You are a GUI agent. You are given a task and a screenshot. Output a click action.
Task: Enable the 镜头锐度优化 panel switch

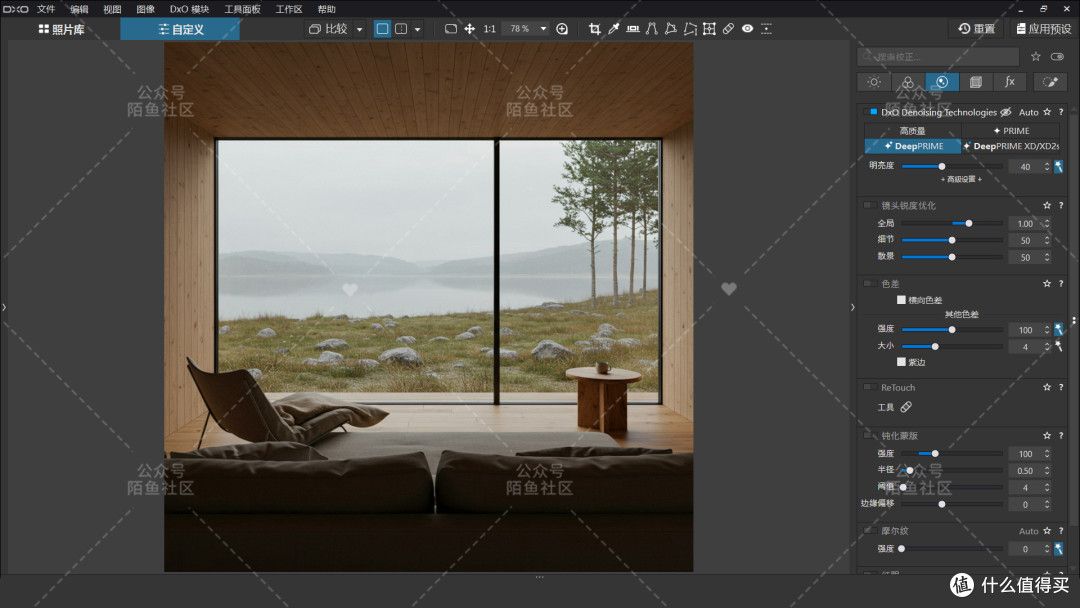pos(871,205)
